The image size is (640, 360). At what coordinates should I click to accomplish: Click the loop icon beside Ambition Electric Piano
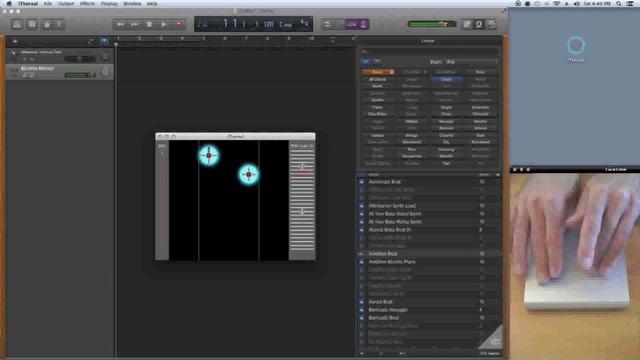[x=362, y=262]
